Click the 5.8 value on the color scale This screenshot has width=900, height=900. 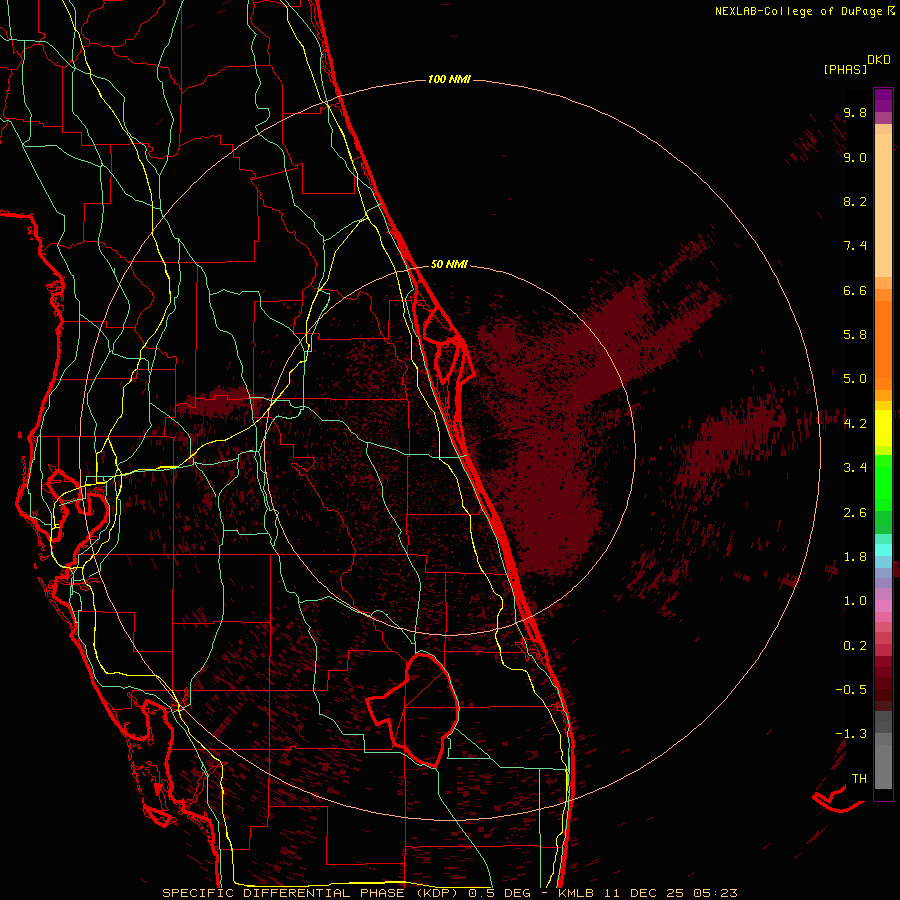point(855,335)
